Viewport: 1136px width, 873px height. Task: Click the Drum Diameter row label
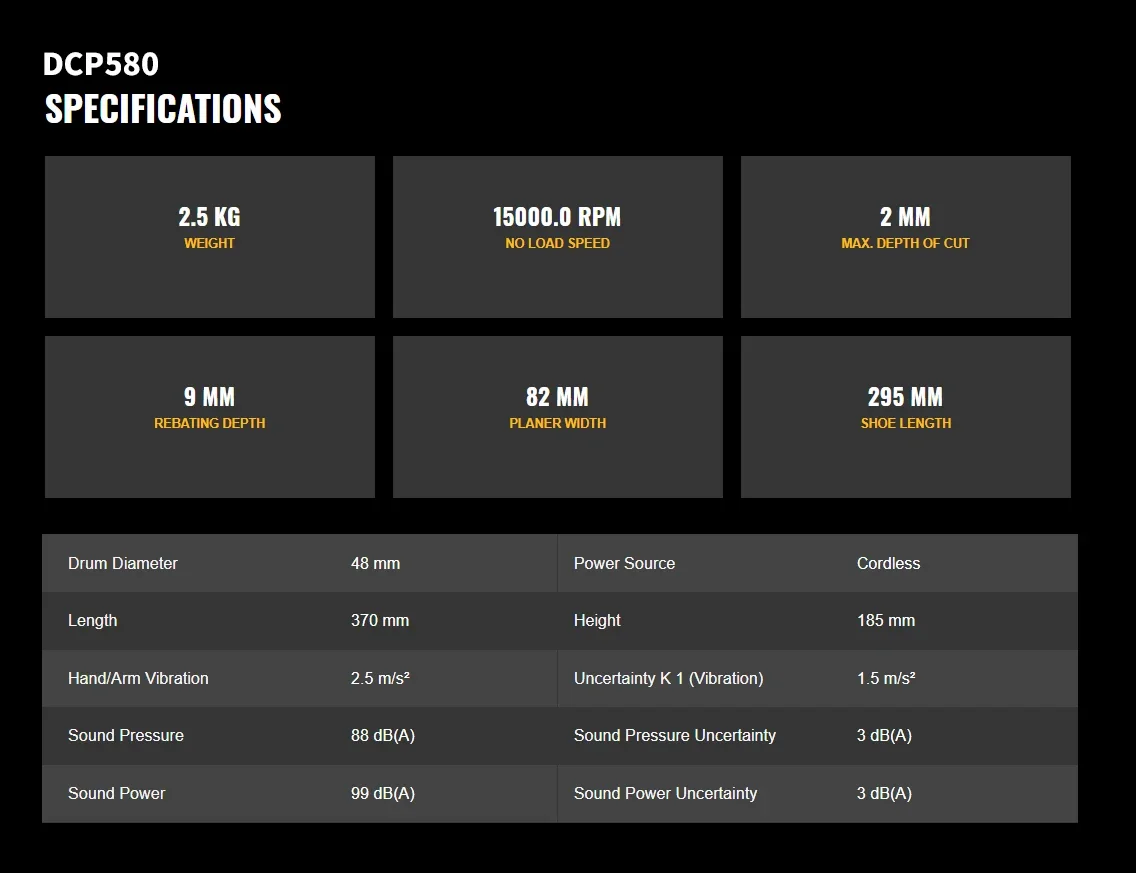[x=122, y=563]
